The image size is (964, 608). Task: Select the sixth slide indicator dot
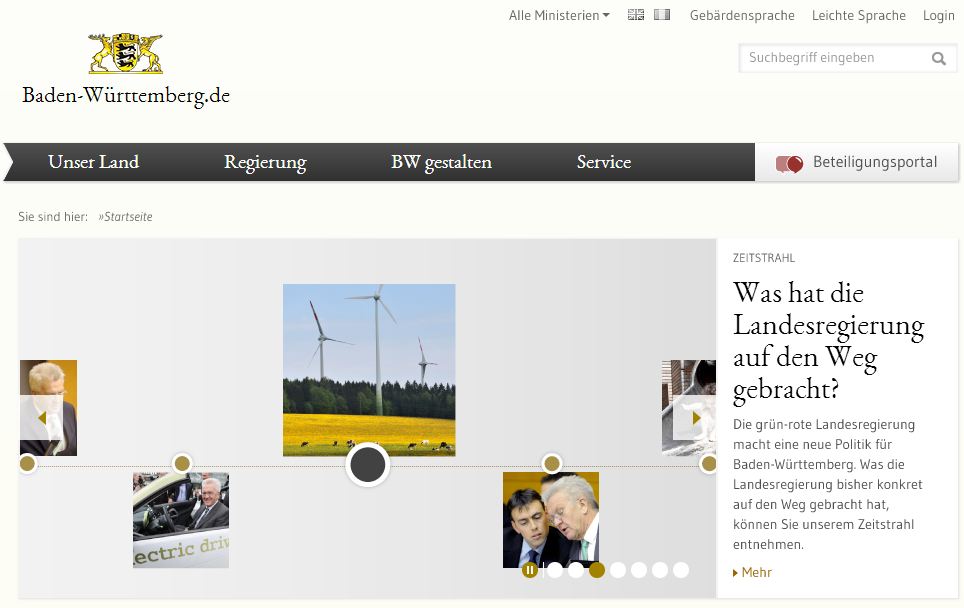(660, 570)
